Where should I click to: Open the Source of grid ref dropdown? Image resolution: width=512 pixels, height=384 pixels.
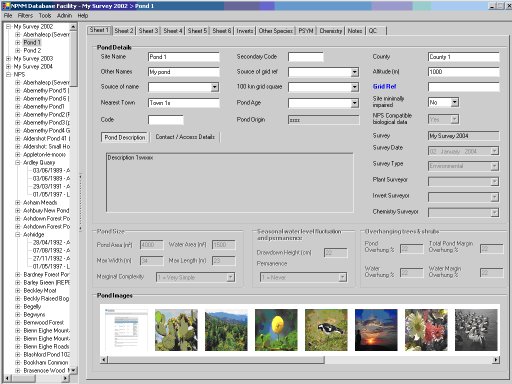point(355,72)
